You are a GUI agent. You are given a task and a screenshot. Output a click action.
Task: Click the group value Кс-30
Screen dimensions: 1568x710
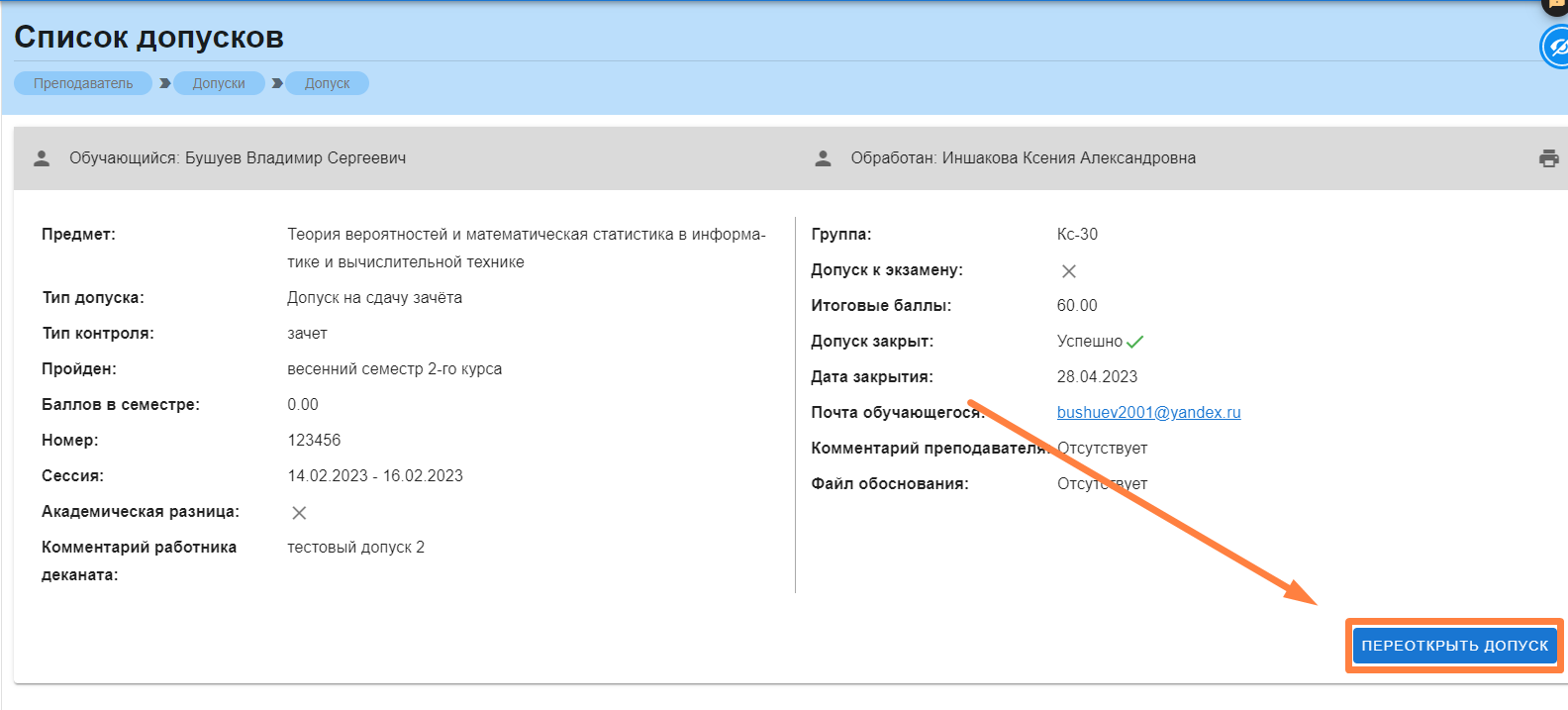pyautogui.click(x=1077, y=235)
